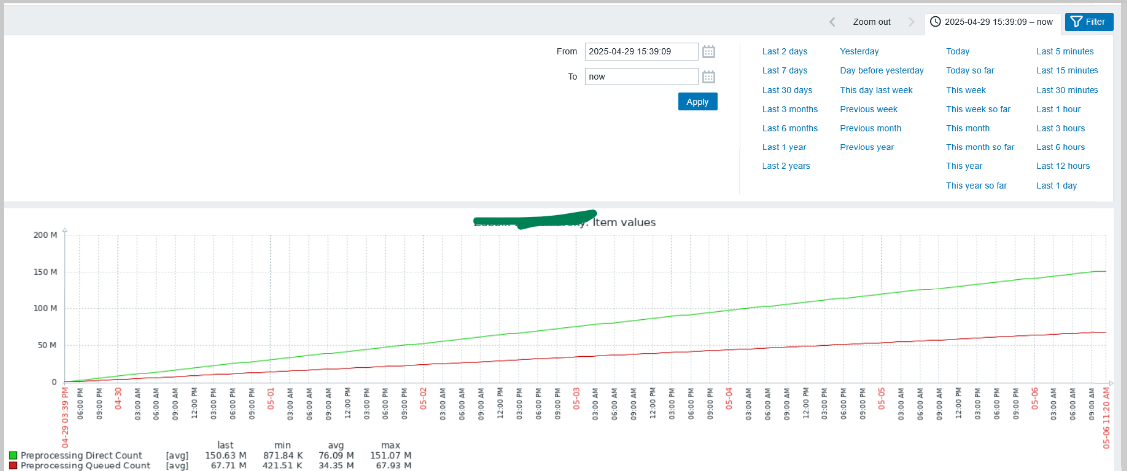
Task: Go to previous time period arrow
Action: [832, 22]
